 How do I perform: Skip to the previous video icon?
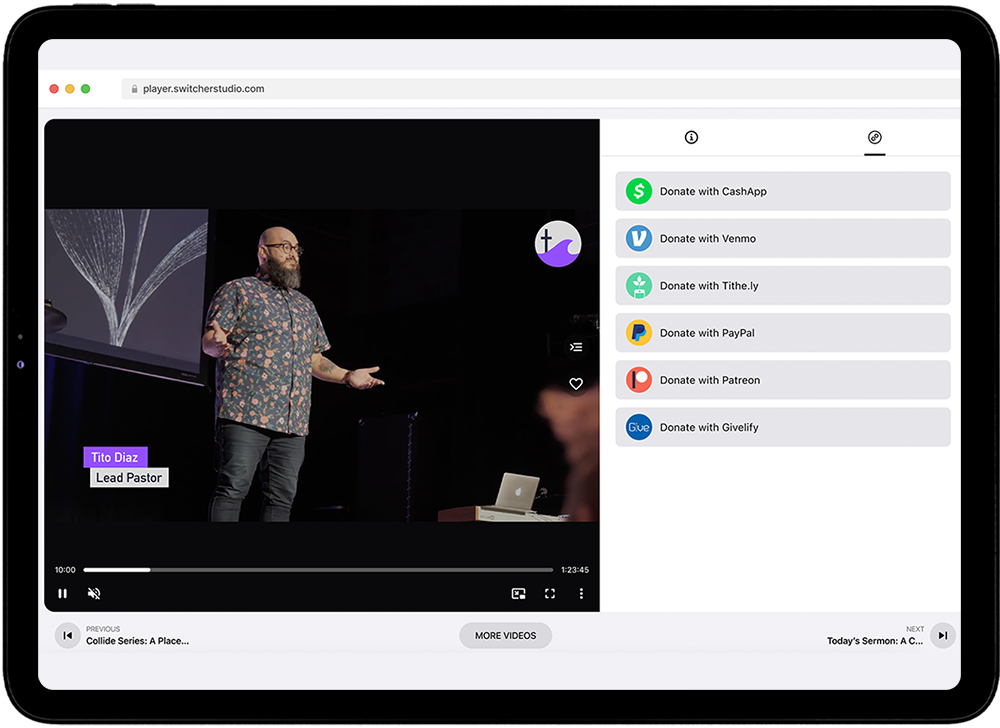coord(67,635)
